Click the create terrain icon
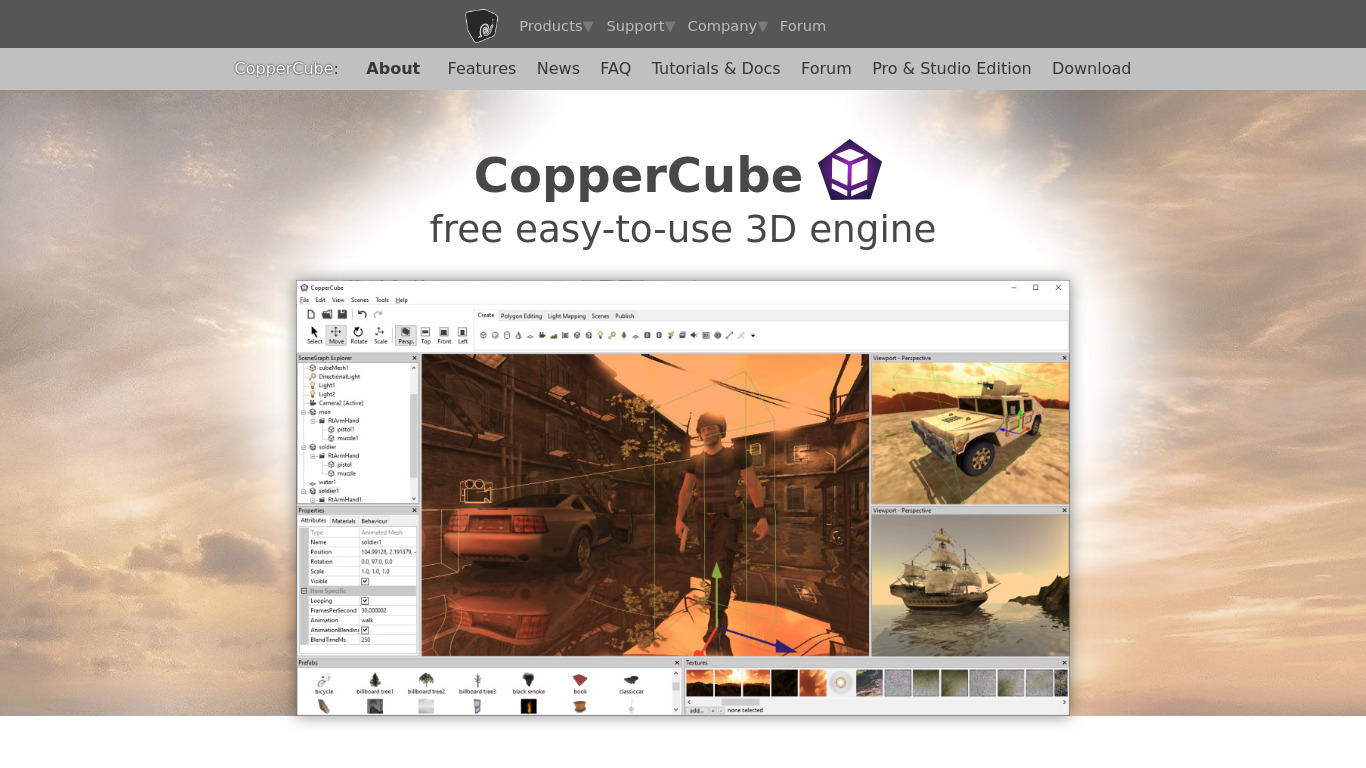 553,335
